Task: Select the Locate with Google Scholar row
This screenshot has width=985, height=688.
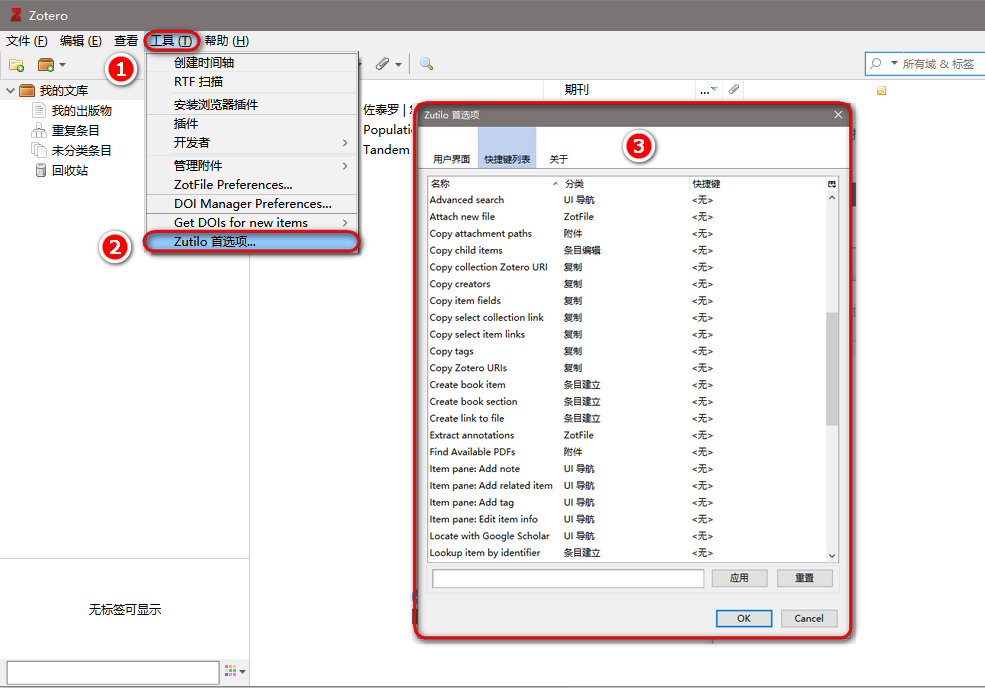Action: click(627, 536)
